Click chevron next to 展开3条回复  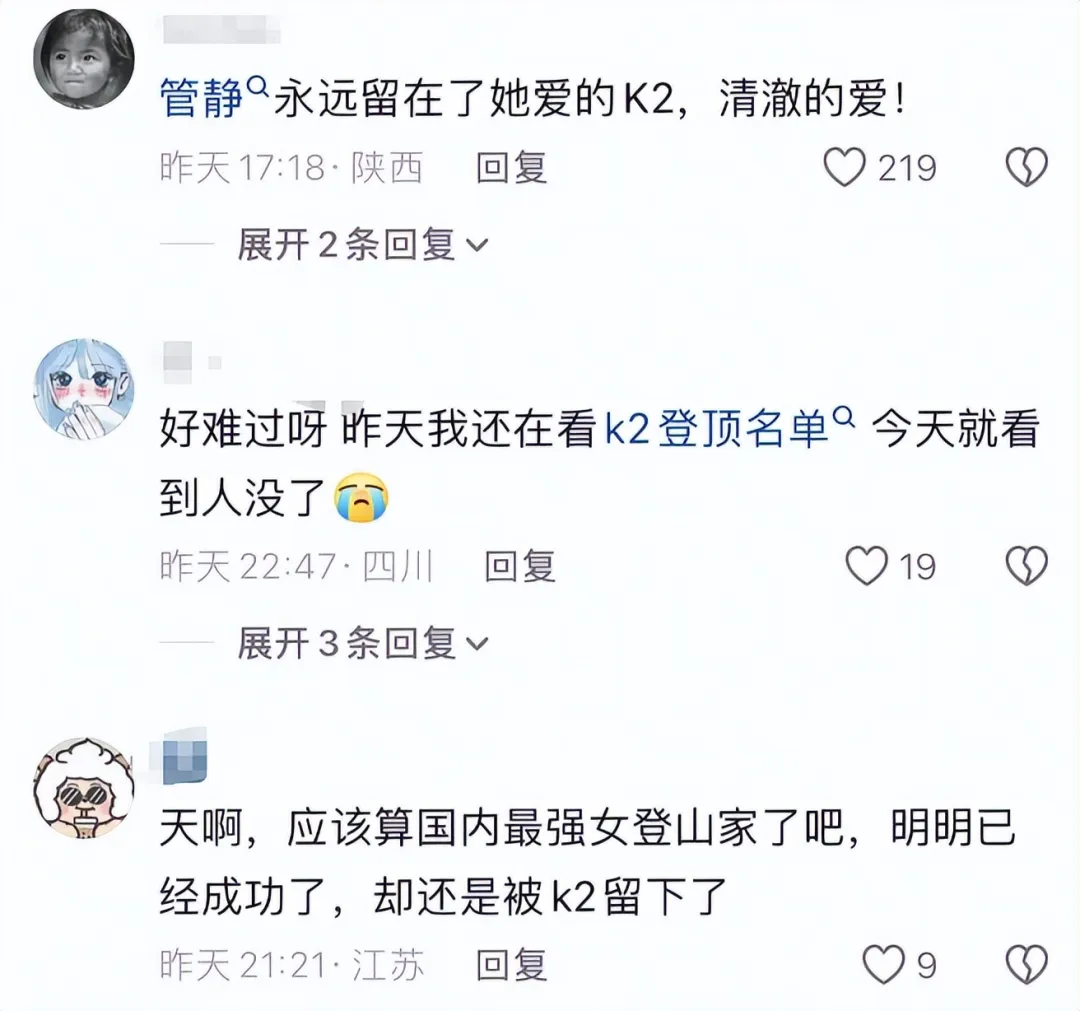[477, 644]
